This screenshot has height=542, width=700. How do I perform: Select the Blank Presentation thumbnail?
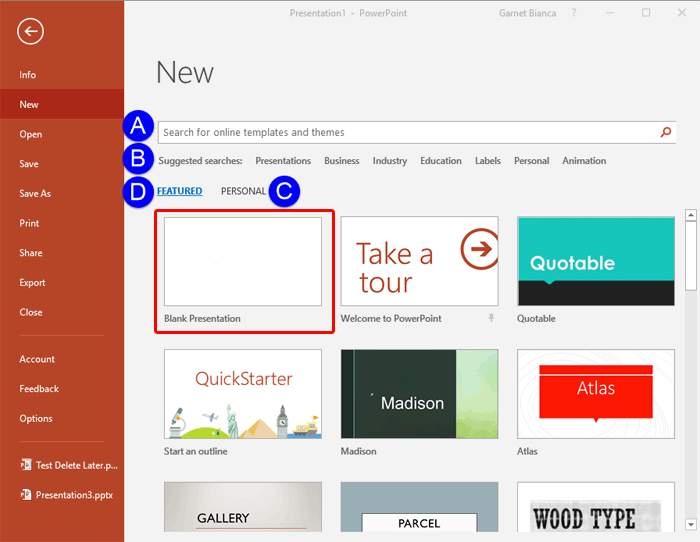coord(243,262)
